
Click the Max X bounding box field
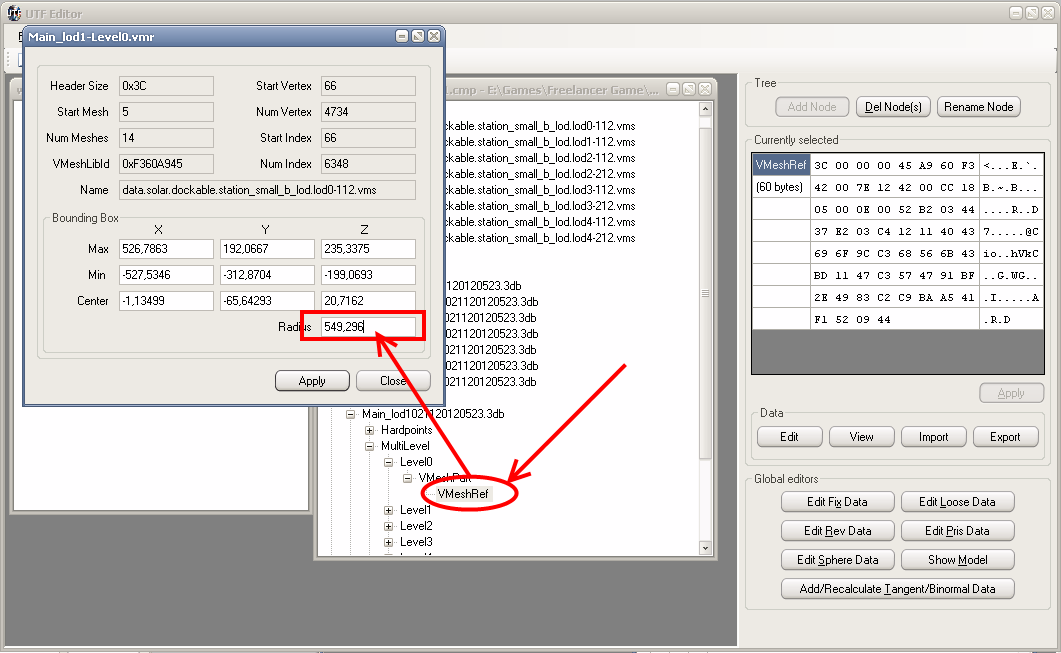point(166,249)
